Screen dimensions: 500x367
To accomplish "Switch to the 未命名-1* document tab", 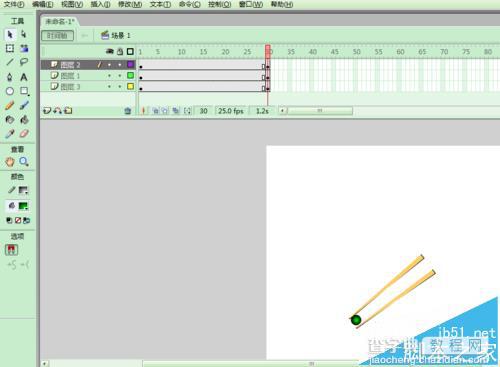I will [60, 22].
